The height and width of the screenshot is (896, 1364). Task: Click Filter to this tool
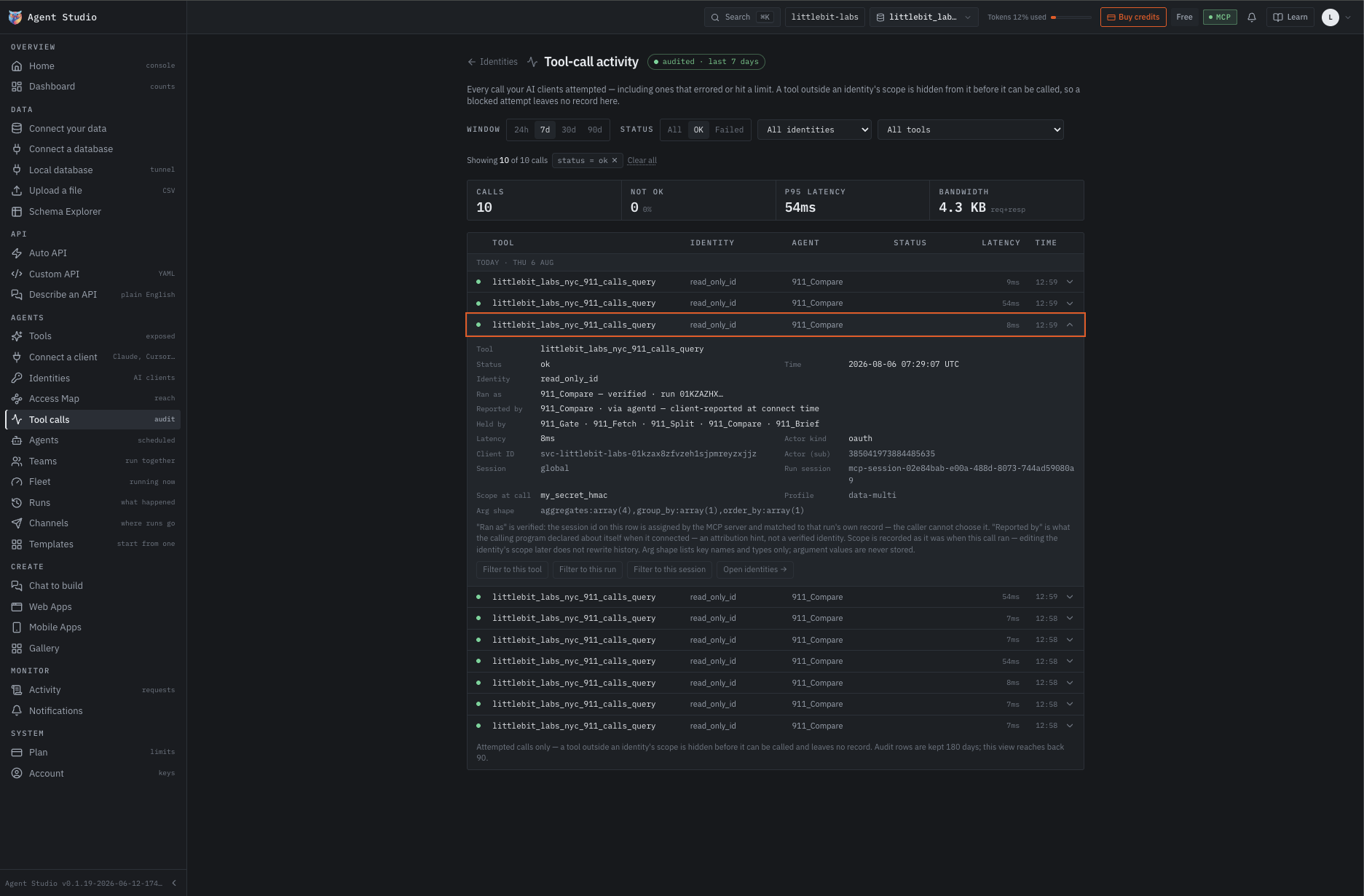click(512, 570)
